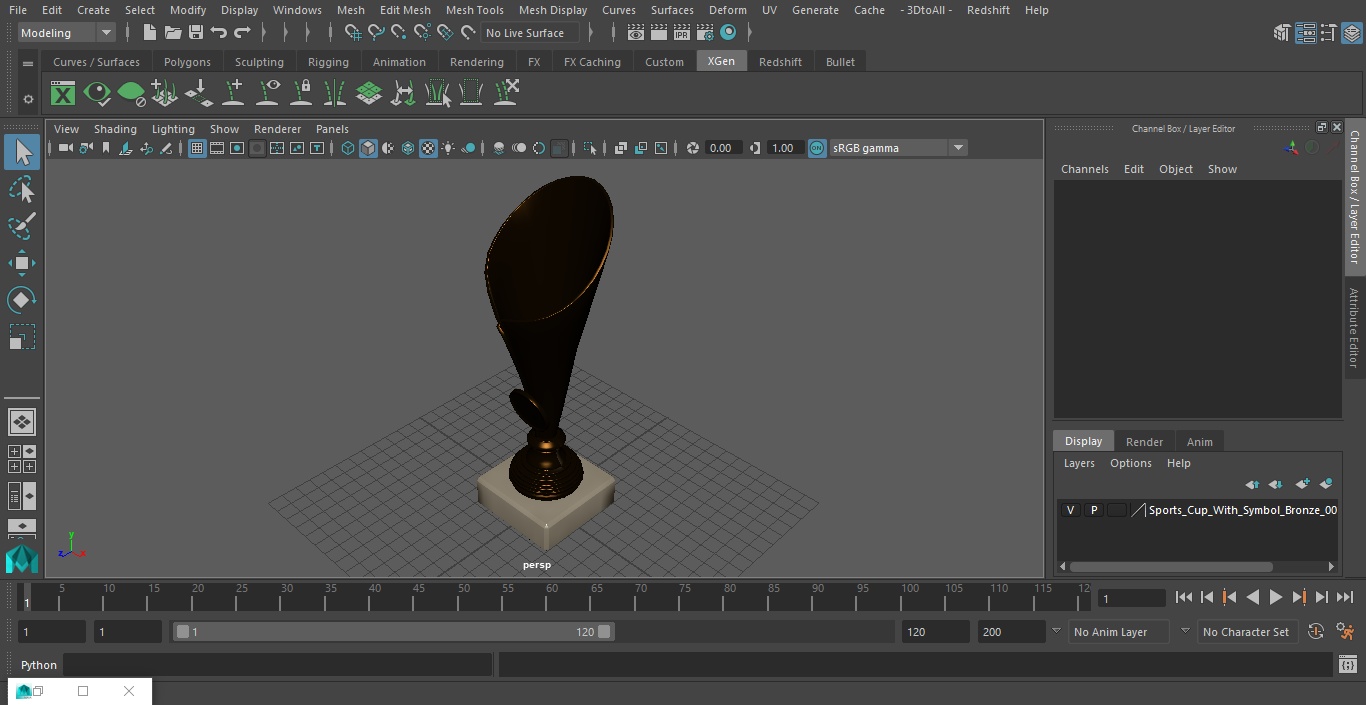Click the green grid patches icon on shelf
Viewport: 1366px width, 705px height.
pyautogui.click(x=369, y=93)
